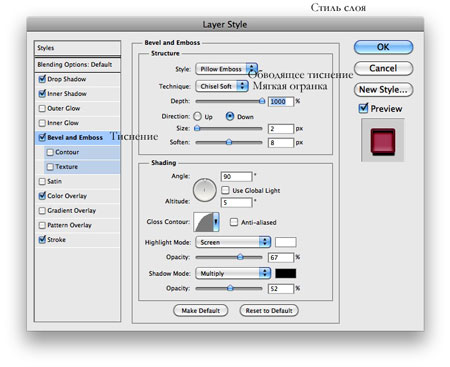Click the OK button
Screen dimensions: 450x367
click(383, 47)
